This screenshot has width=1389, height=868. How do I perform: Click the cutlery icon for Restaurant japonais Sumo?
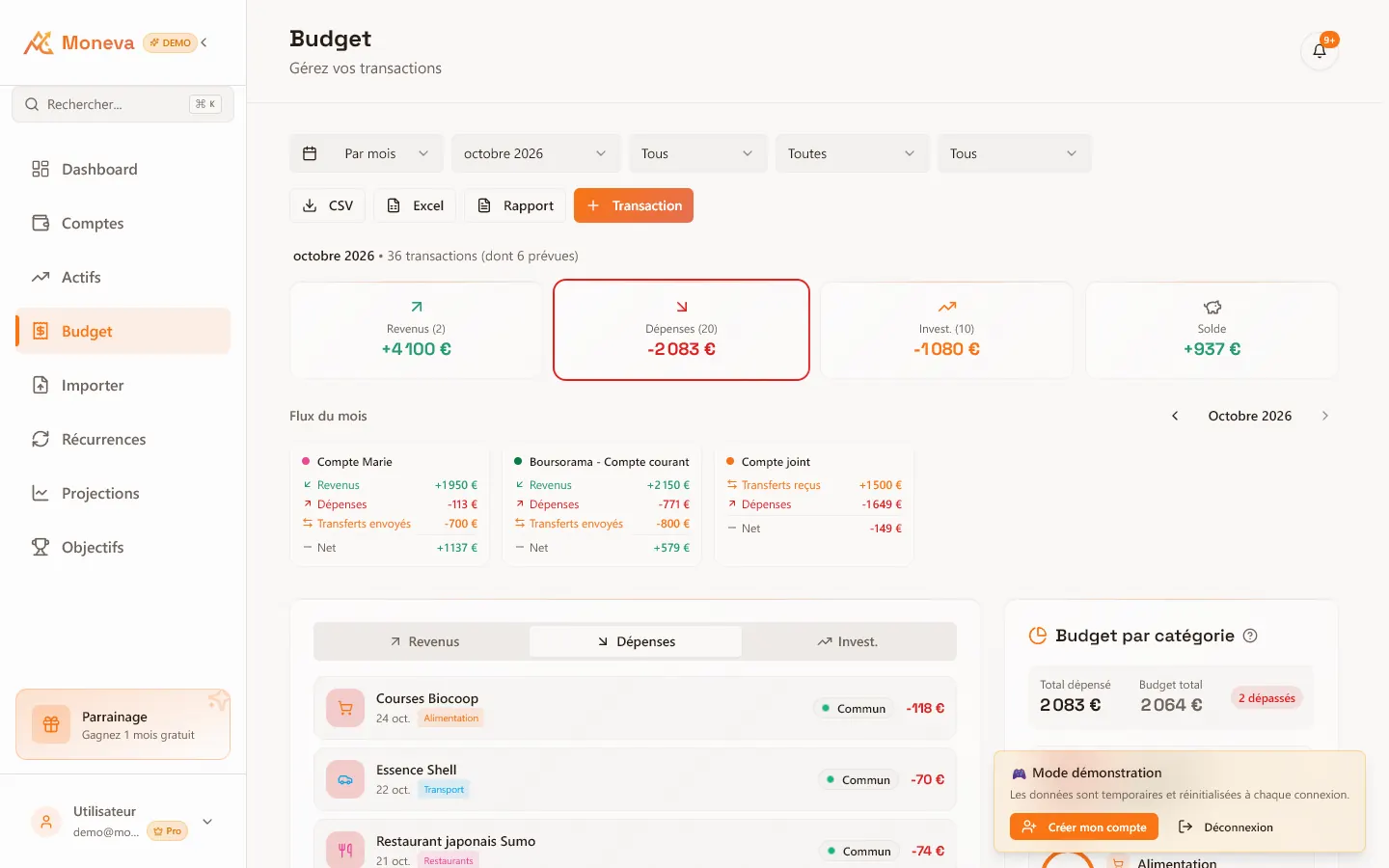[345, 851]
